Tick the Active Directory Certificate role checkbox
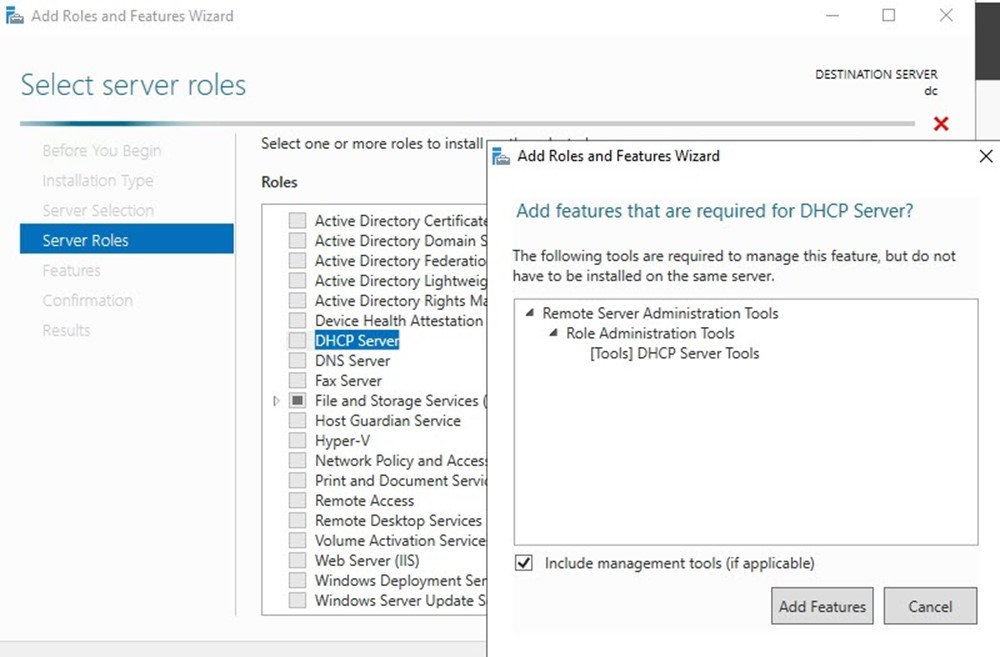This screenshot has width=1000, height=657. tap(297, 221)
